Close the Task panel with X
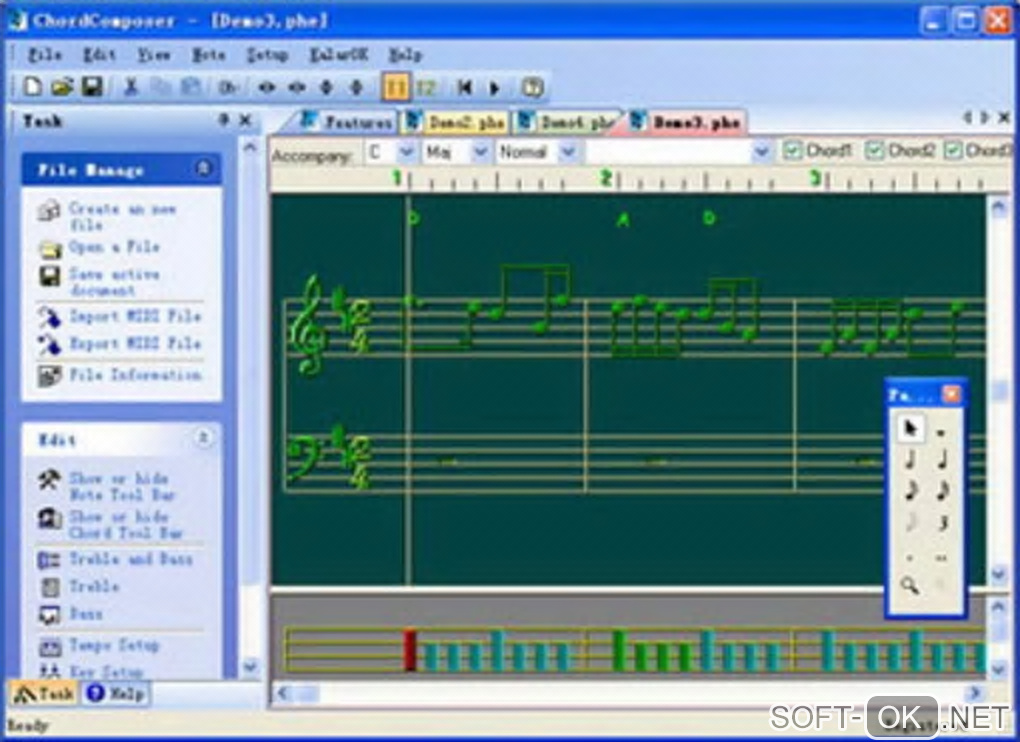 click(x=245, y=120)
